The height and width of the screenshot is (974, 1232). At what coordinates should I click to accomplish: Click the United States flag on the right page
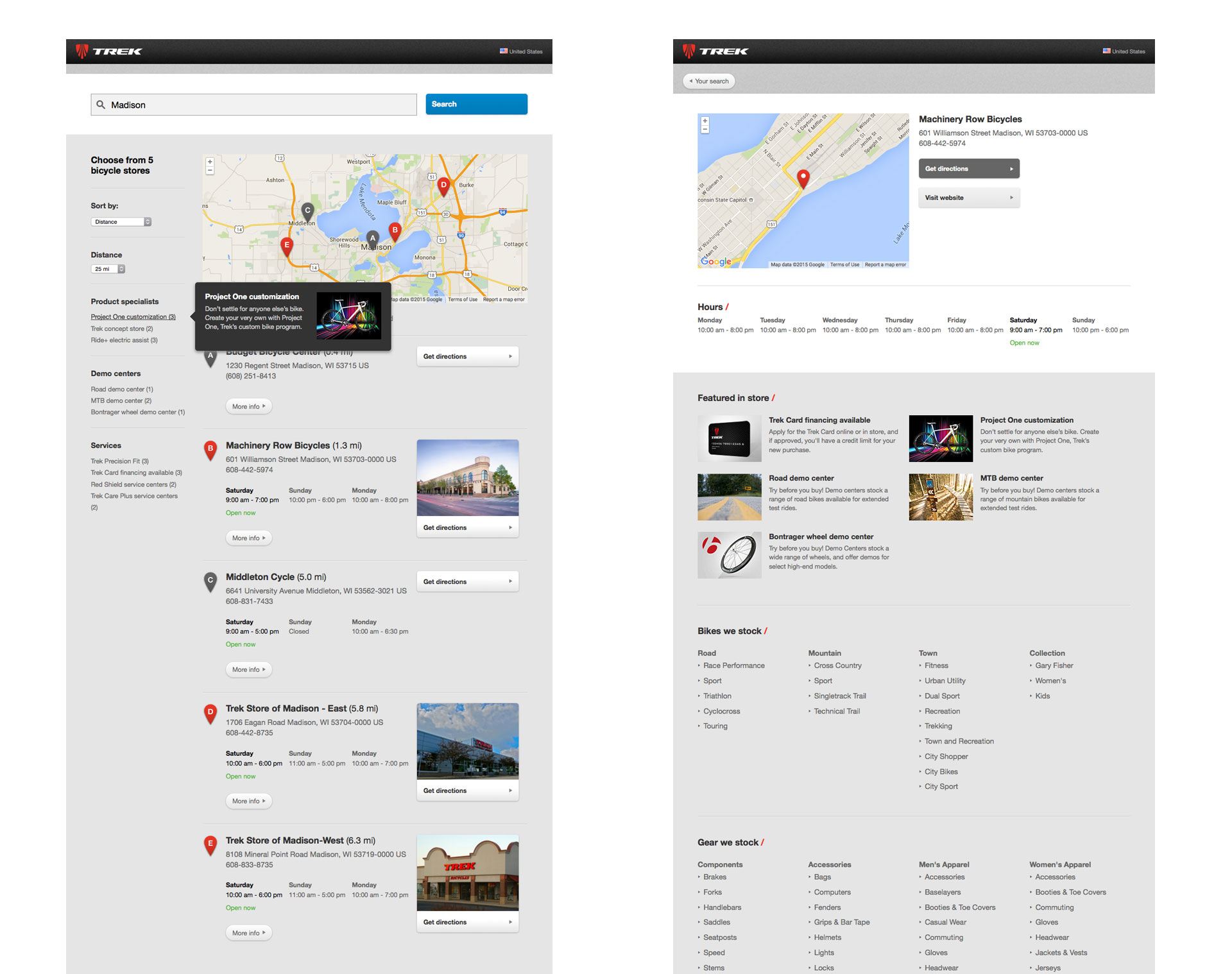[1107, 51]
